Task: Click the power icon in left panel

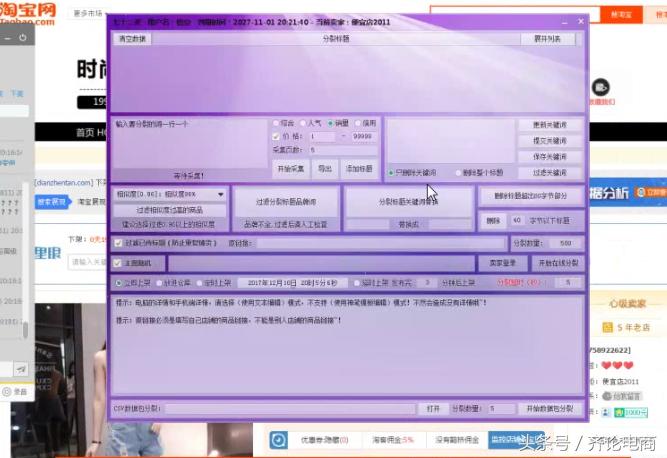Action: 23,38
